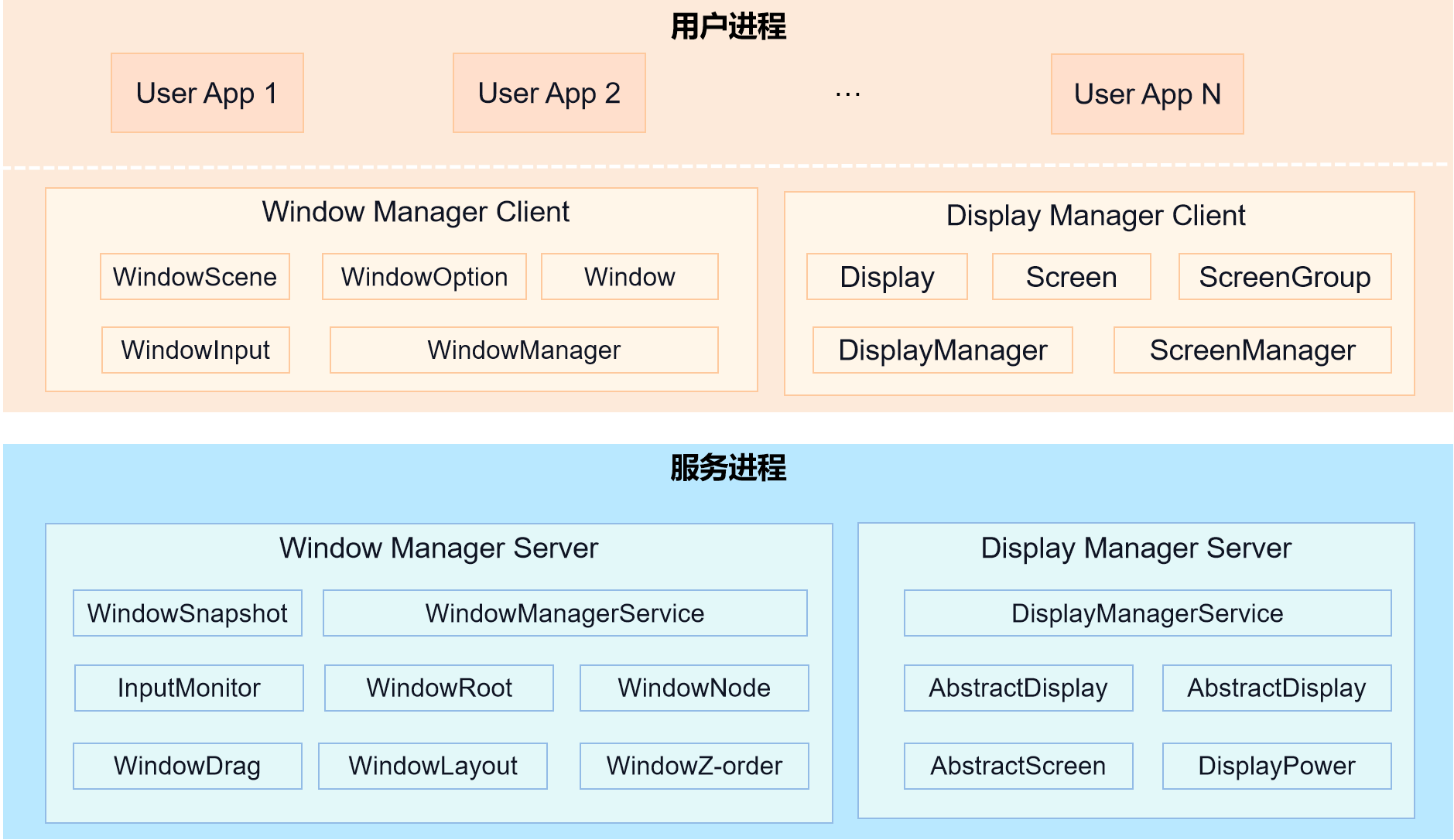Select the WindowZ-order block
This screenshot has height=840, width=1454.
(x=694, y=766)
